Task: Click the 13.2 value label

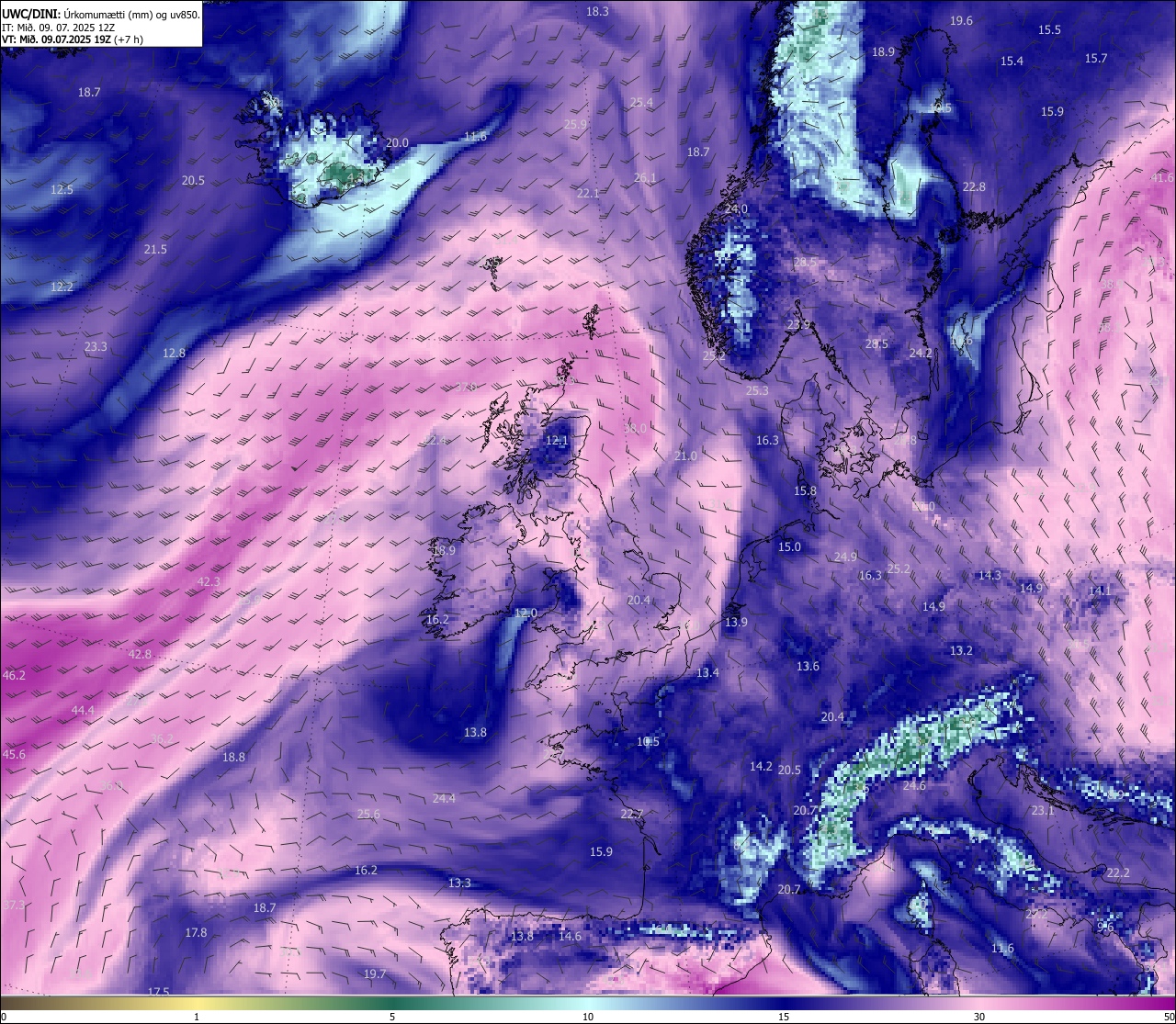Action: click(961, 650)
